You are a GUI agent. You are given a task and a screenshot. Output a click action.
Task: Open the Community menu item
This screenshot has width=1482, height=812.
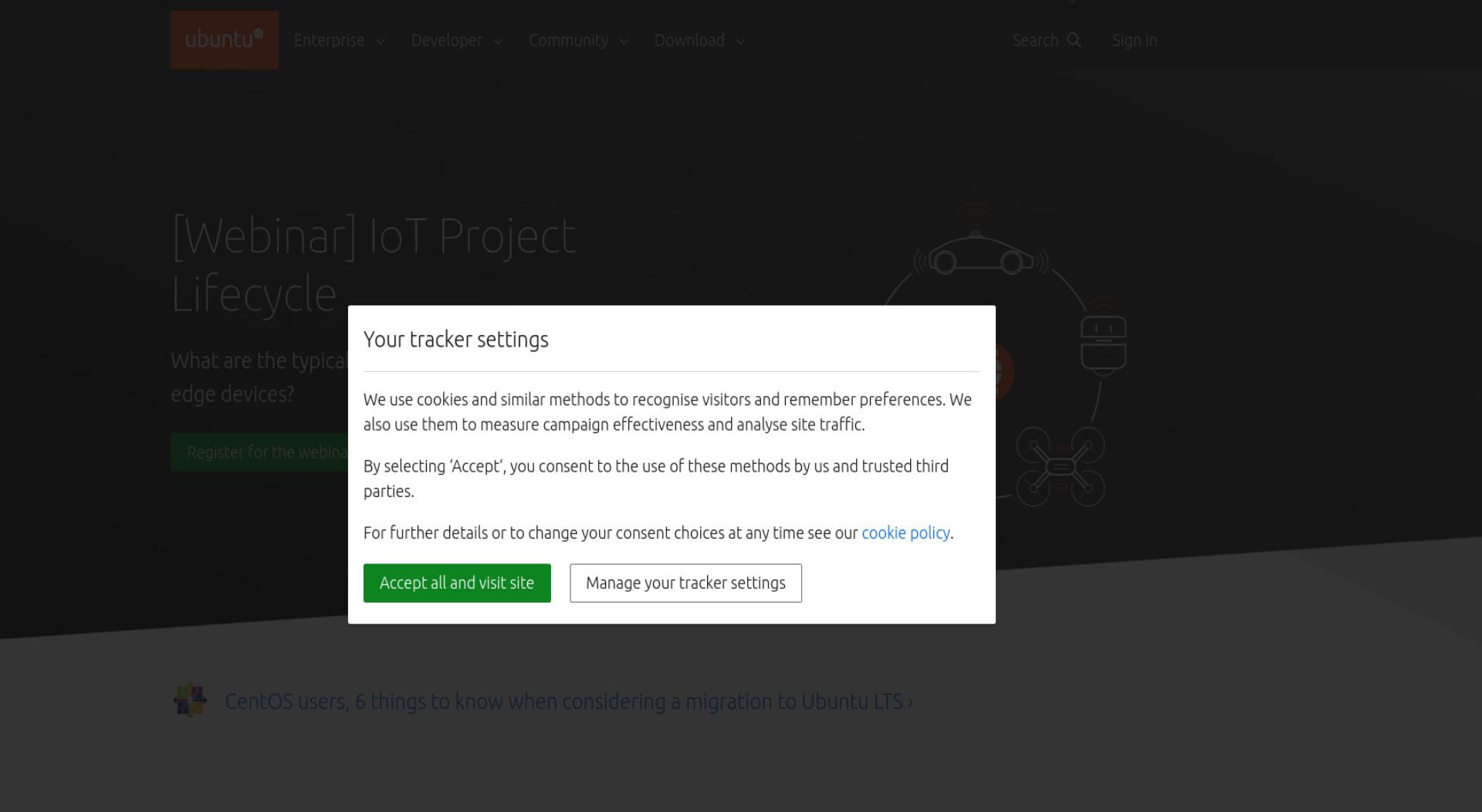pyautogui.click(x=568, y=40)
